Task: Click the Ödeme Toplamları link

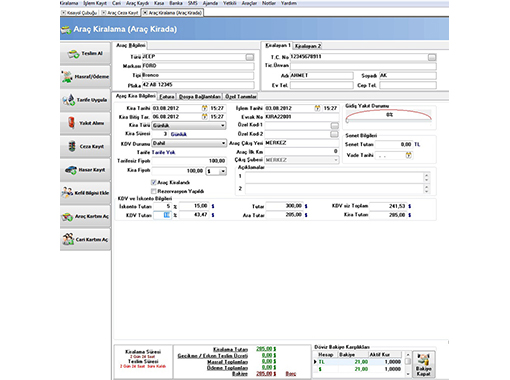Action: point(227,368)
